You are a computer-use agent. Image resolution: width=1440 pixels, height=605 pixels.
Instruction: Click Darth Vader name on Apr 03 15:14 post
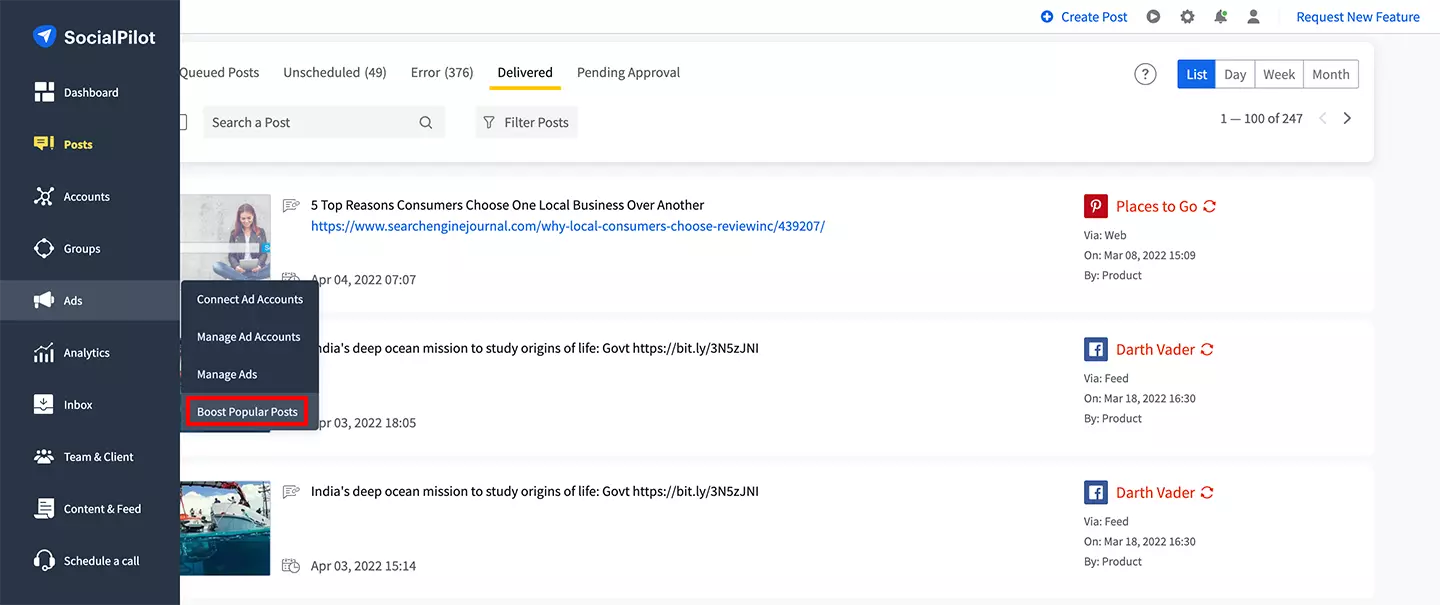click(1155, 492)
